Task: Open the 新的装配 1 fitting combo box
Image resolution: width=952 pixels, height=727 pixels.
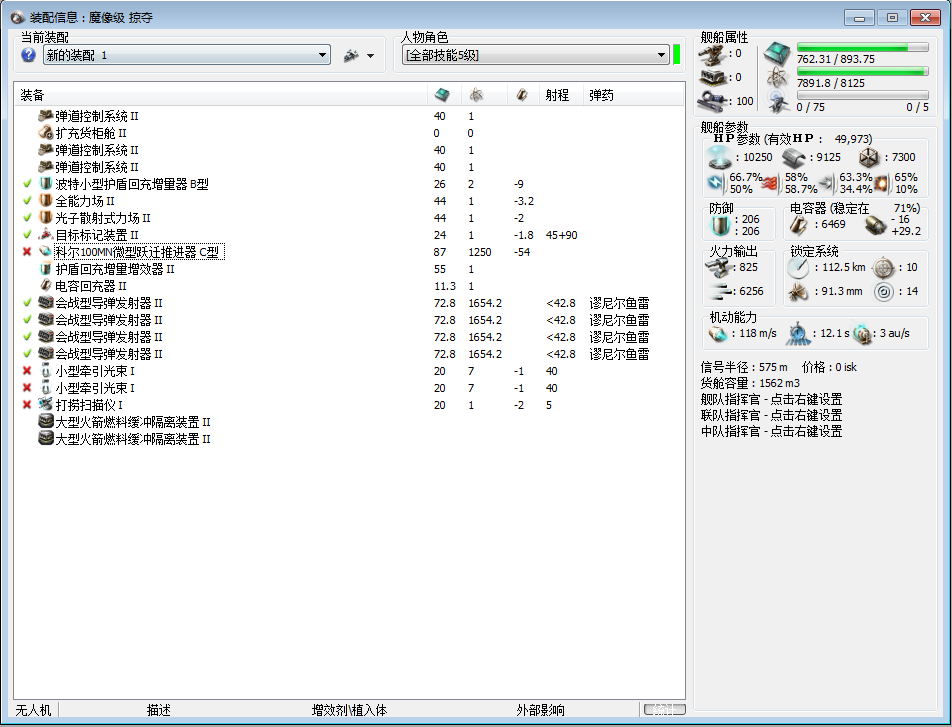Action: point(187,55)
